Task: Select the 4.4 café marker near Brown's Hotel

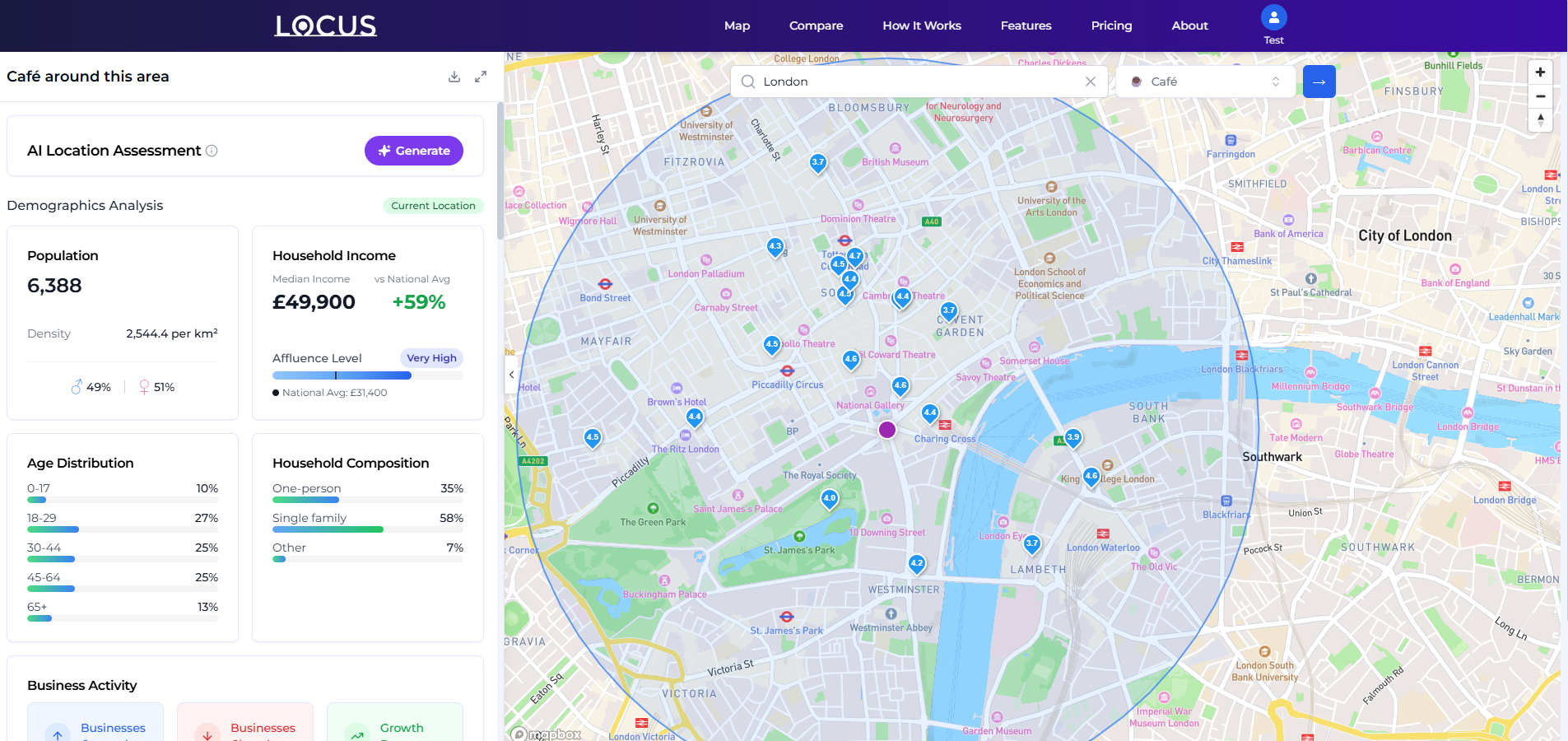Action: click(x=695, y=417)
